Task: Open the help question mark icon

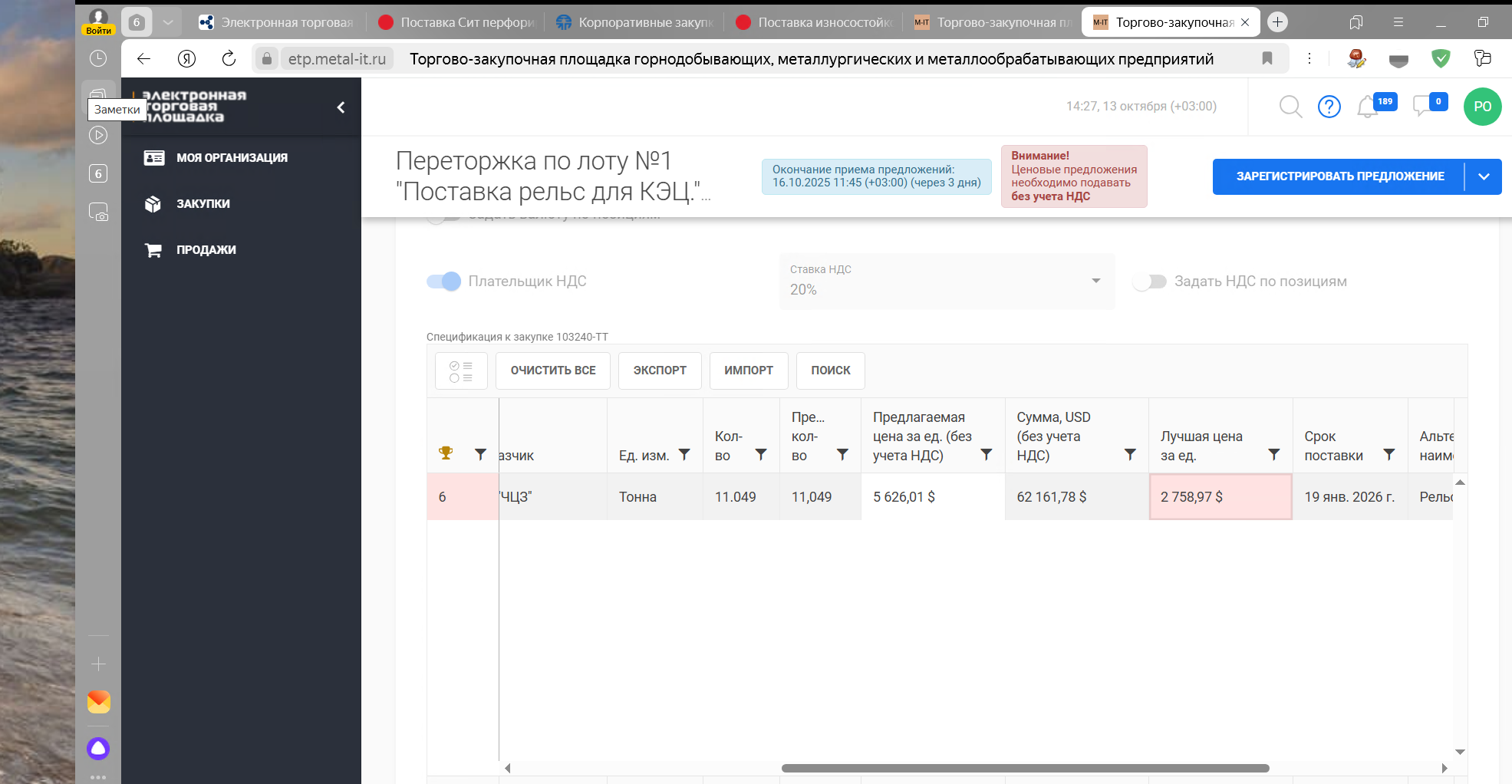Action: [x=1329, y=107]
